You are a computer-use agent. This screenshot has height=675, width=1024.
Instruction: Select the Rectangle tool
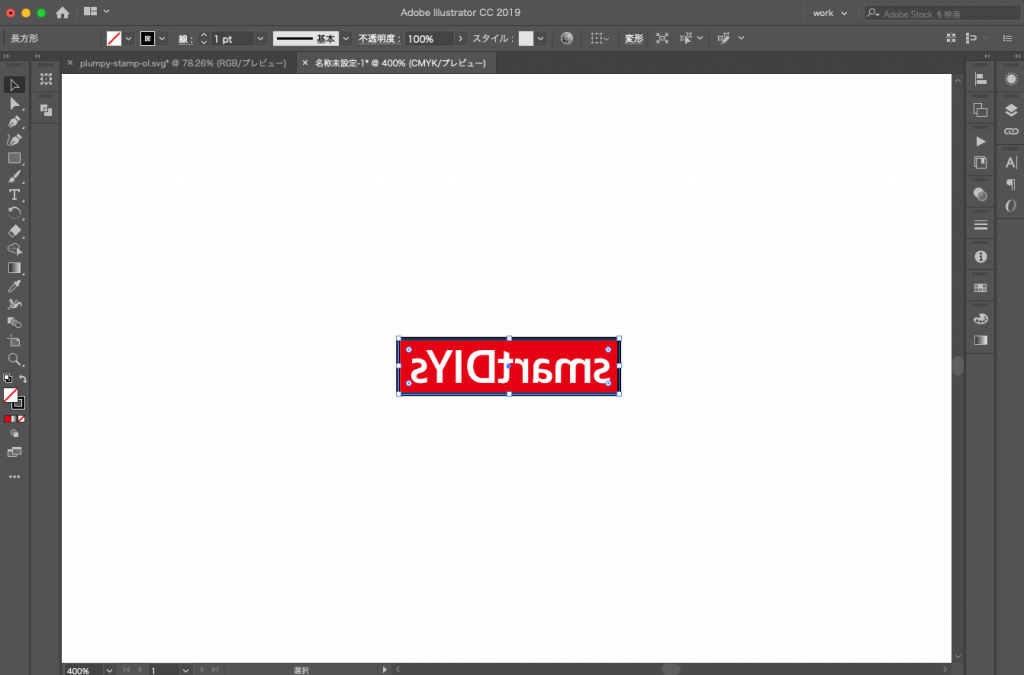point(14,158)
